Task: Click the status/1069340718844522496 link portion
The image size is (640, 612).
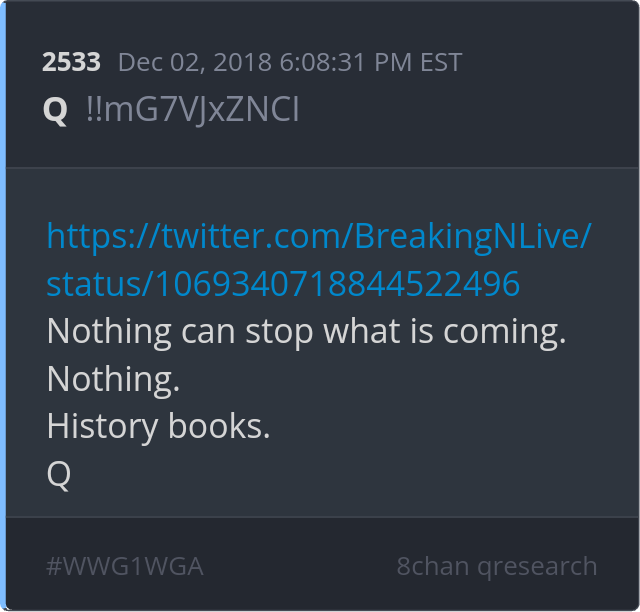Action: tap(283, 284)
